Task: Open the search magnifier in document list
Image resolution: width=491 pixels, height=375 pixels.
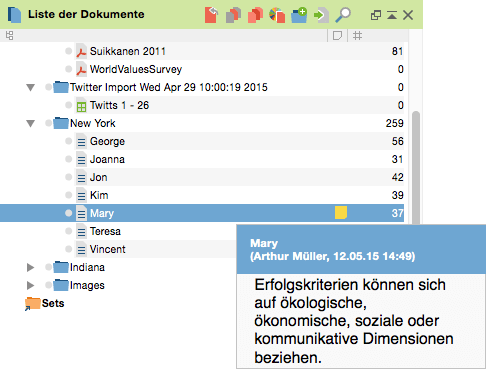Action: (x=343, y=15)
